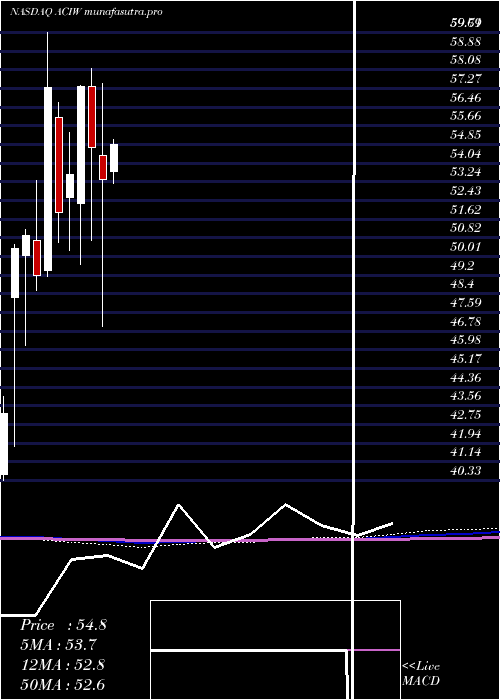The width and height of the screenshot is (500, 700).
Task: Pick the 45.17 price level
Action: tap(466, 358)
